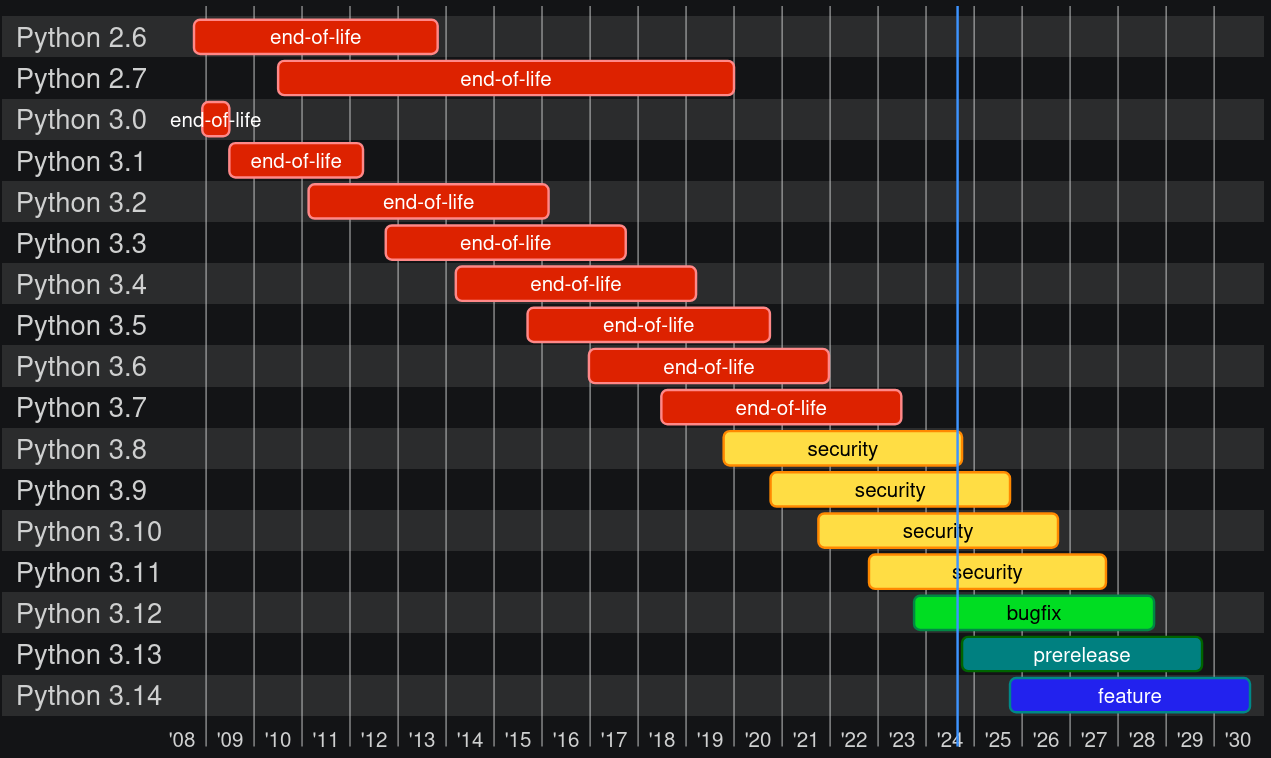Viewport: 1271px width, 758px height.
Task: Click the Python 3.9 security bar
Action: (889, 490)
